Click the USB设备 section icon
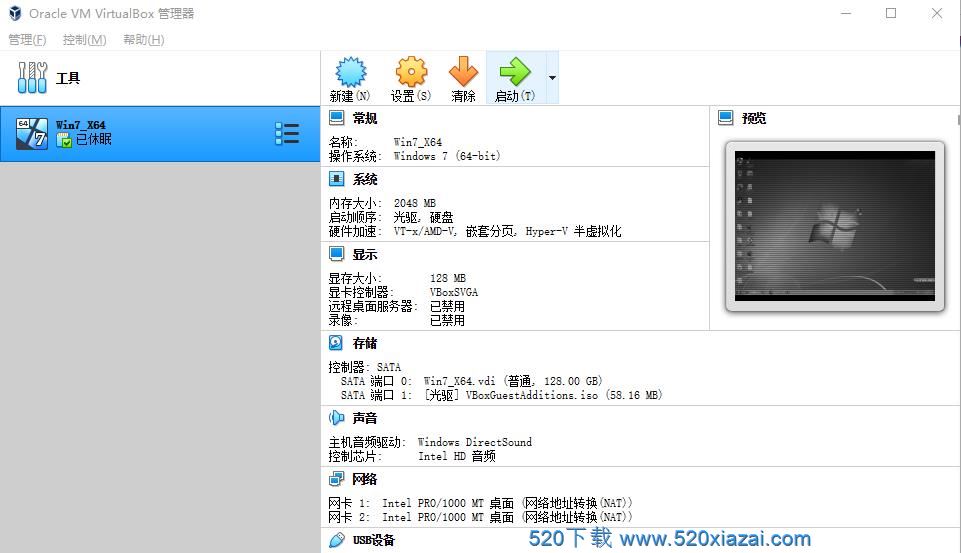Viewport: 961px width, 553px height. (x=336, y=540)
